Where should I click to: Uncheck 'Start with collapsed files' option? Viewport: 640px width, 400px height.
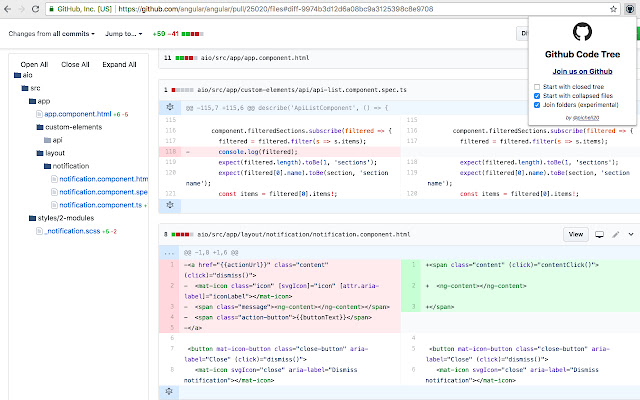(x=537, y=95)
